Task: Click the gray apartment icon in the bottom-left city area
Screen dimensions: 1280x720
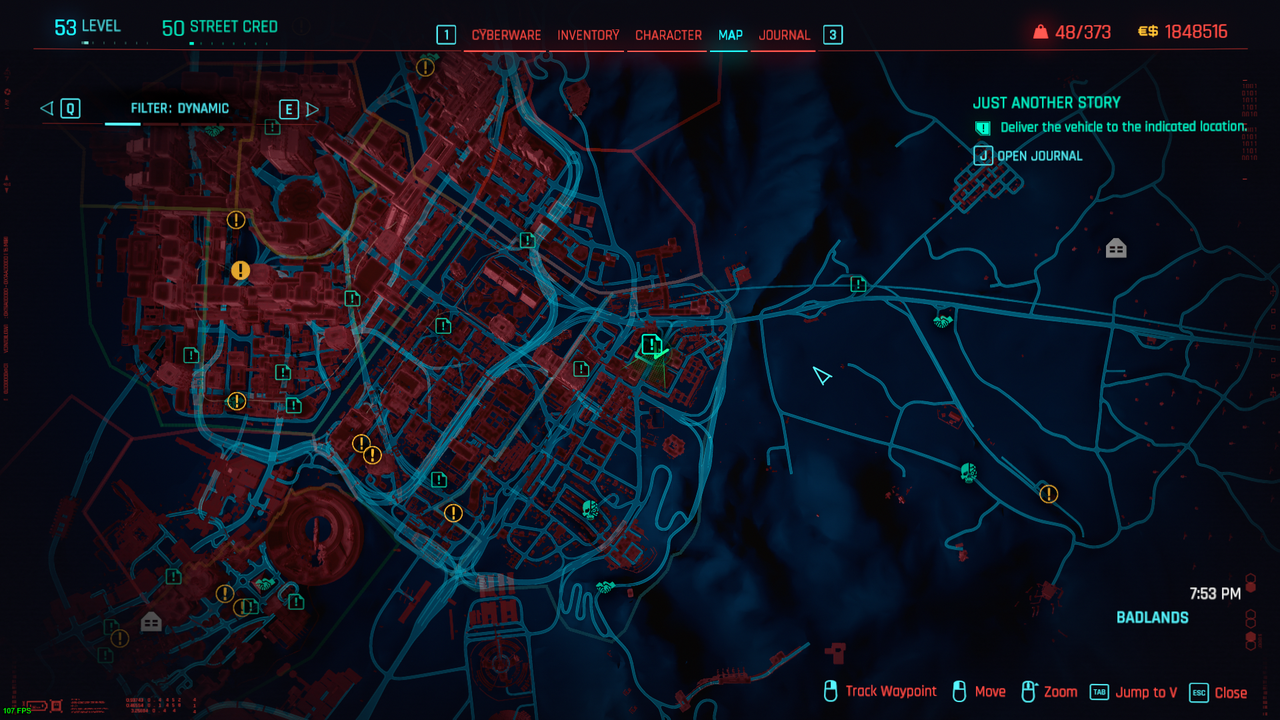Action: click(151, 622)
